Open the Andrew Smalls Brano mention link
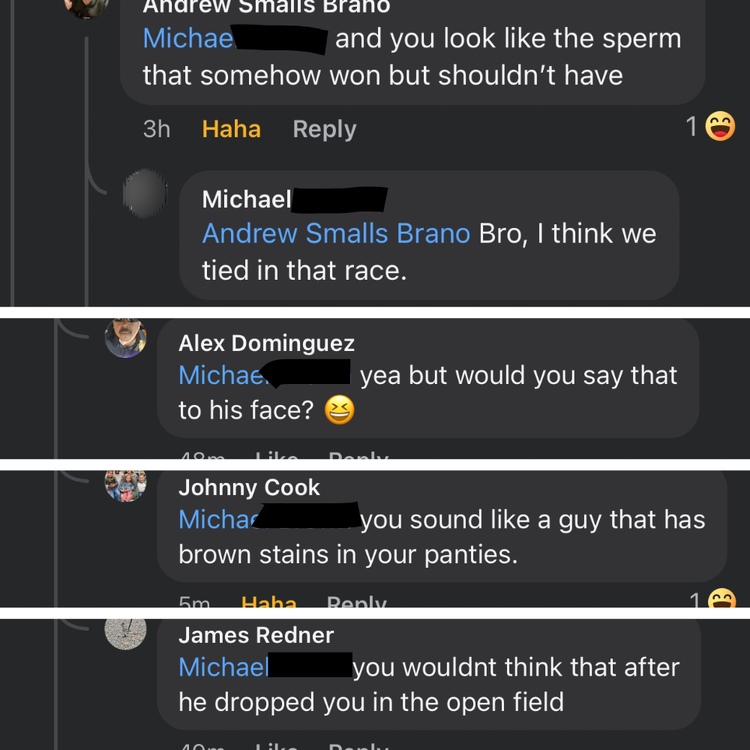Image resolution: width=750 pixels, height=750 pixels. (x=336, y=233)
